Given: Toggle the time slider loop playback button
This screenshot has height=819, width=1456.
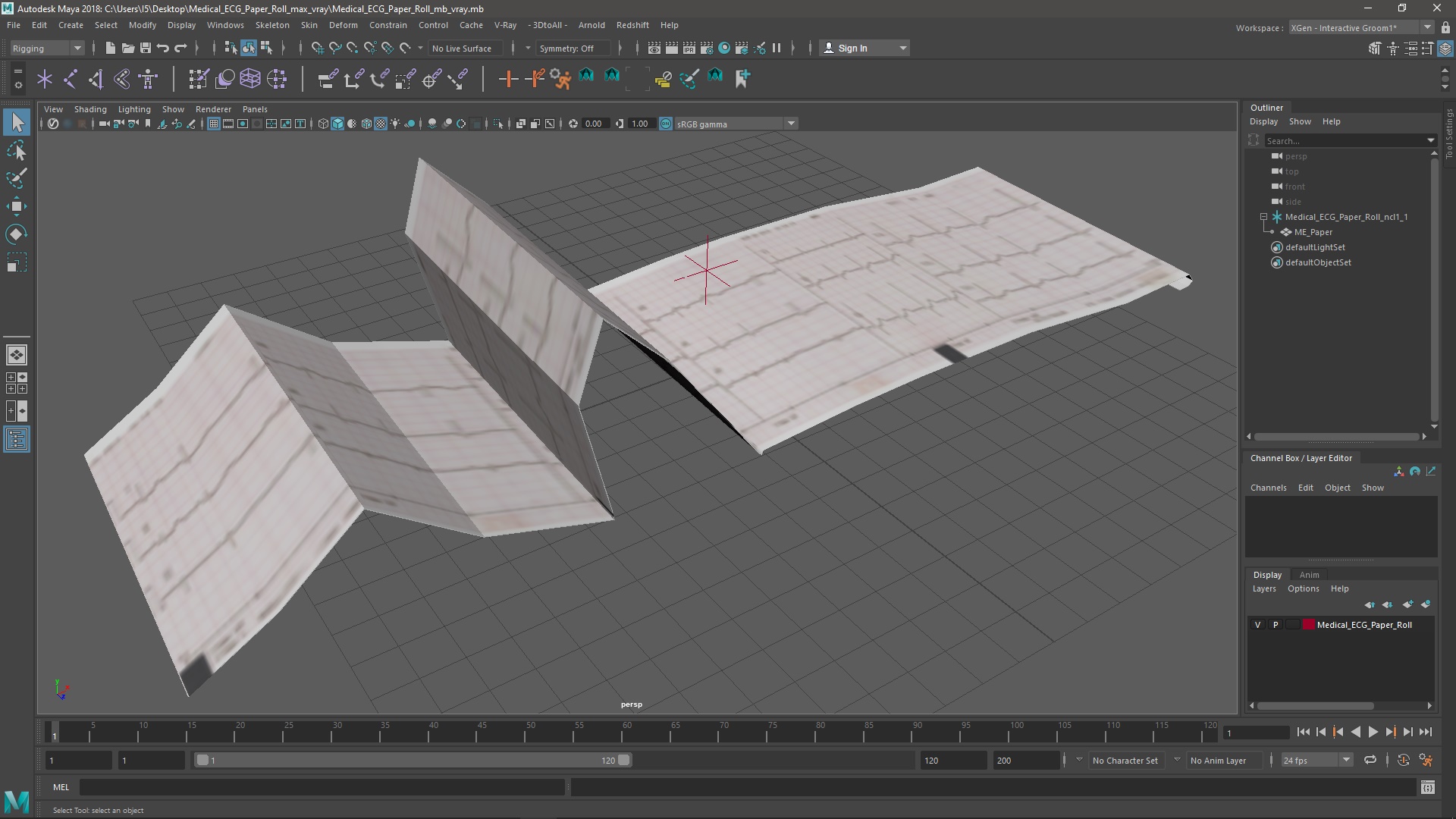Looking at the screenshot, I should click(1370, 760).
